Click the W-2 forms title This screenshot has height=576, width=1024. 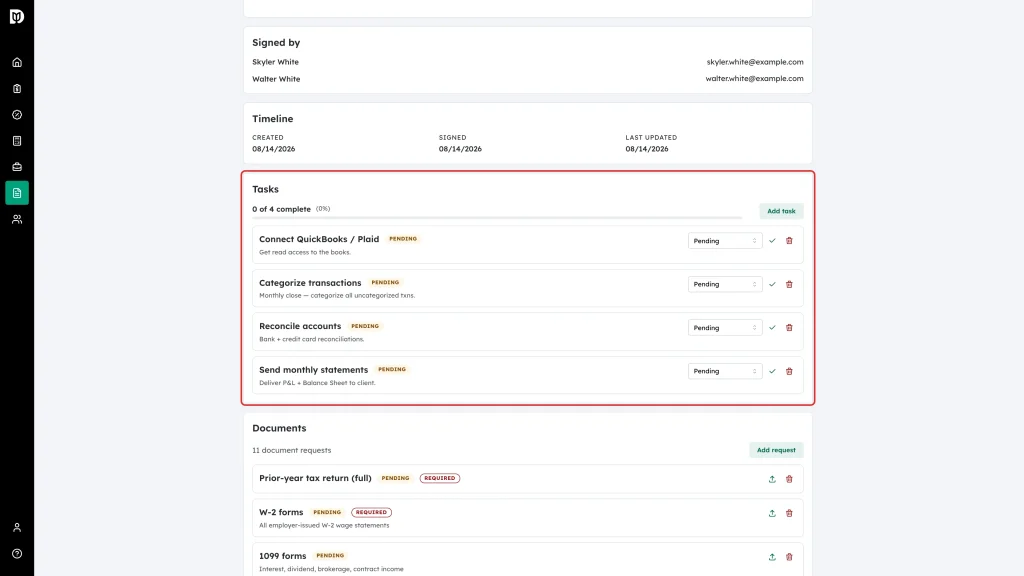[281, 512]
